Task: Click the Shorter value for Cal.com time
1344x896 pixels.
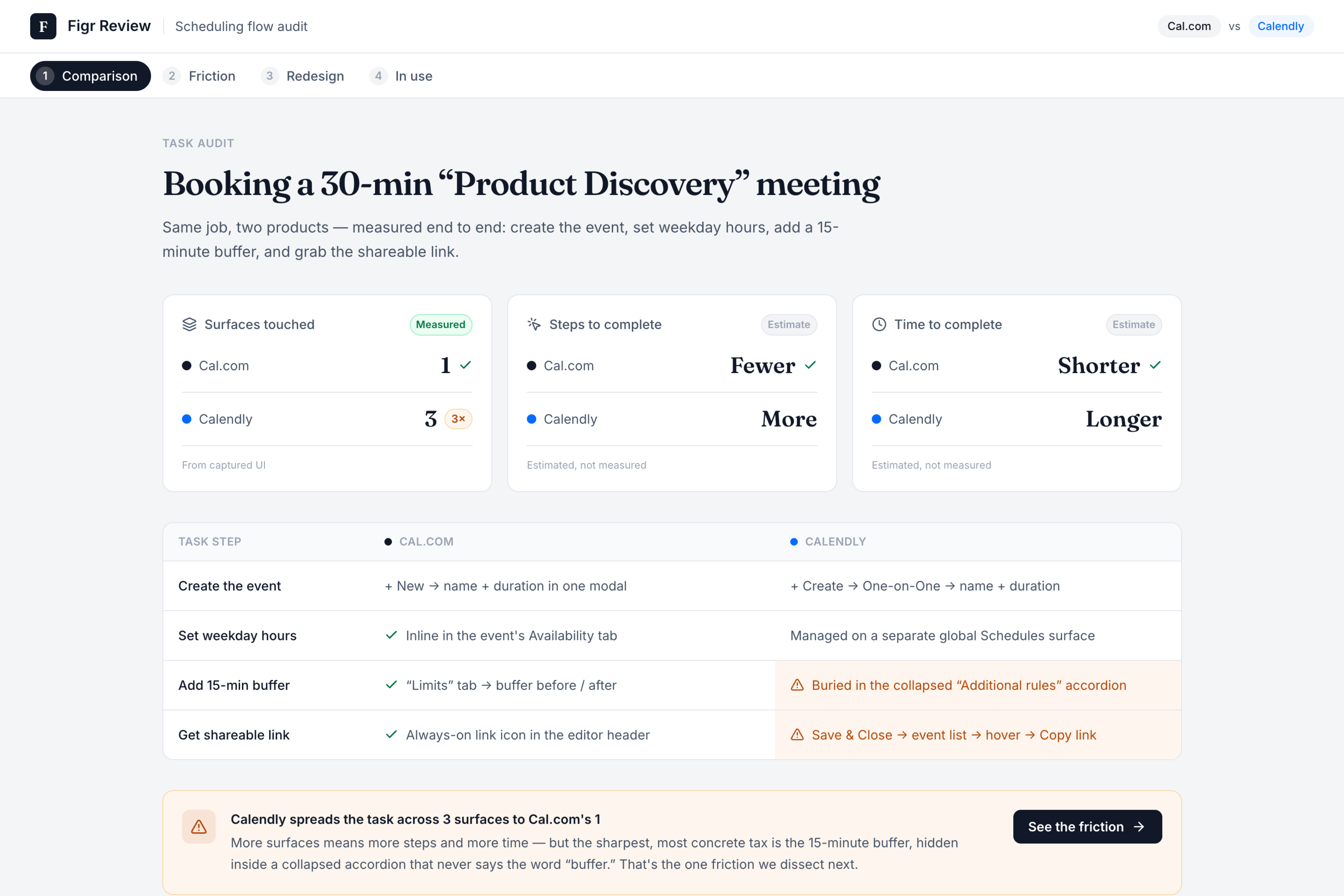Action: click(x=1099, y=365)
